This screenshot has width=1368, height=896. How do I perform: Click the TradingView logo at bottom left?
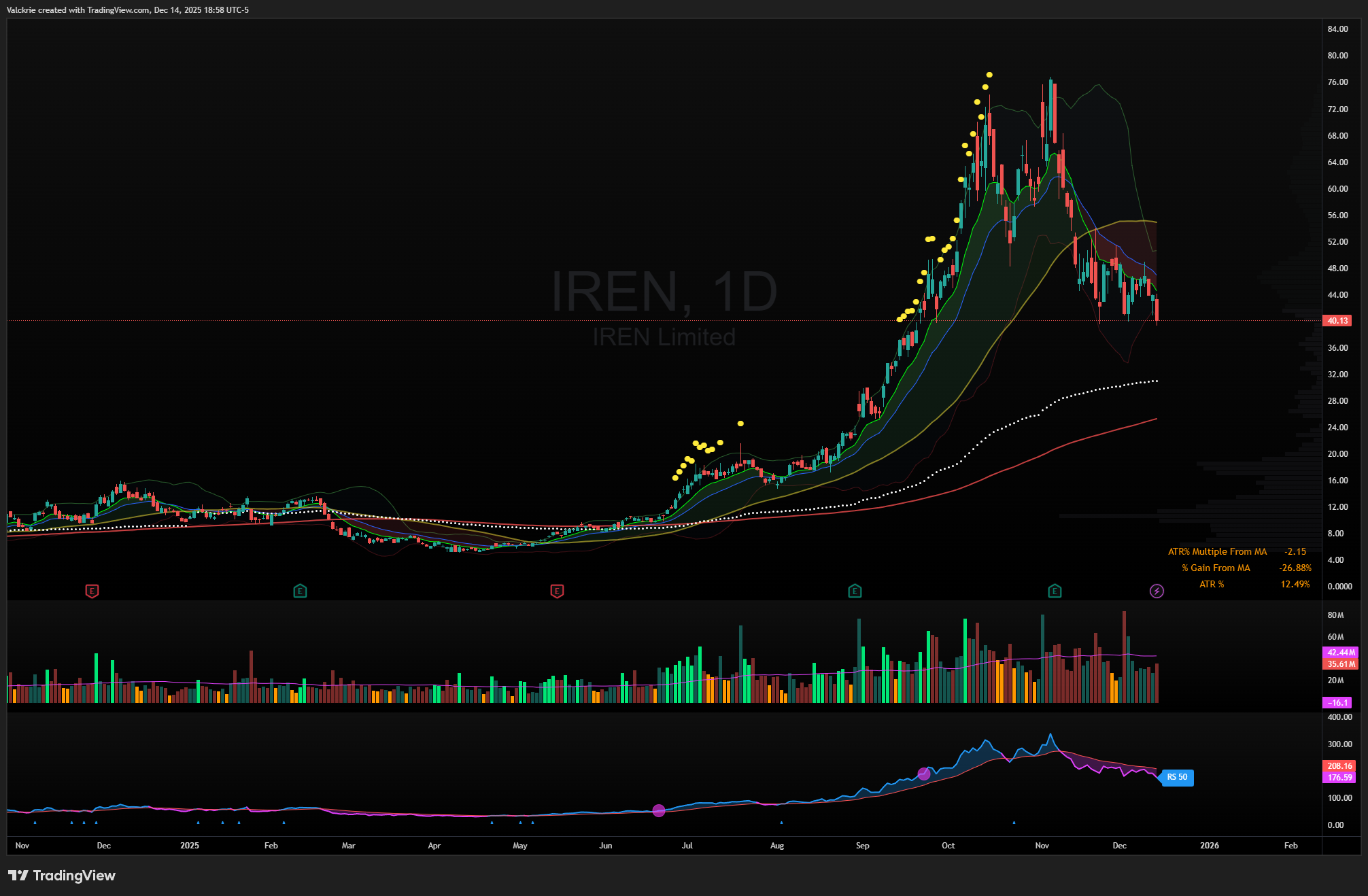(62, 876)
